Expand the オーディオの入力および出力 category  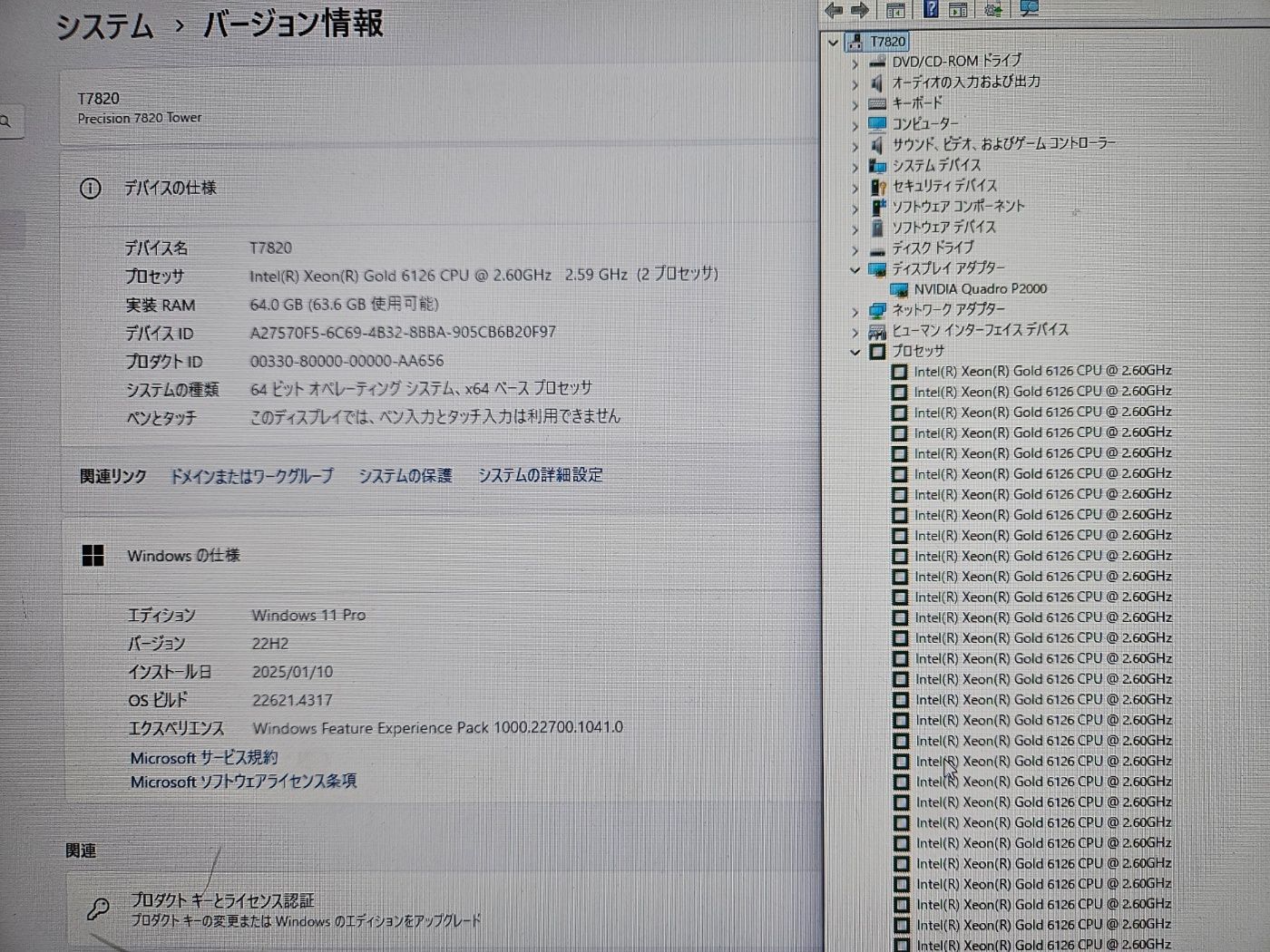coord(855,84)
